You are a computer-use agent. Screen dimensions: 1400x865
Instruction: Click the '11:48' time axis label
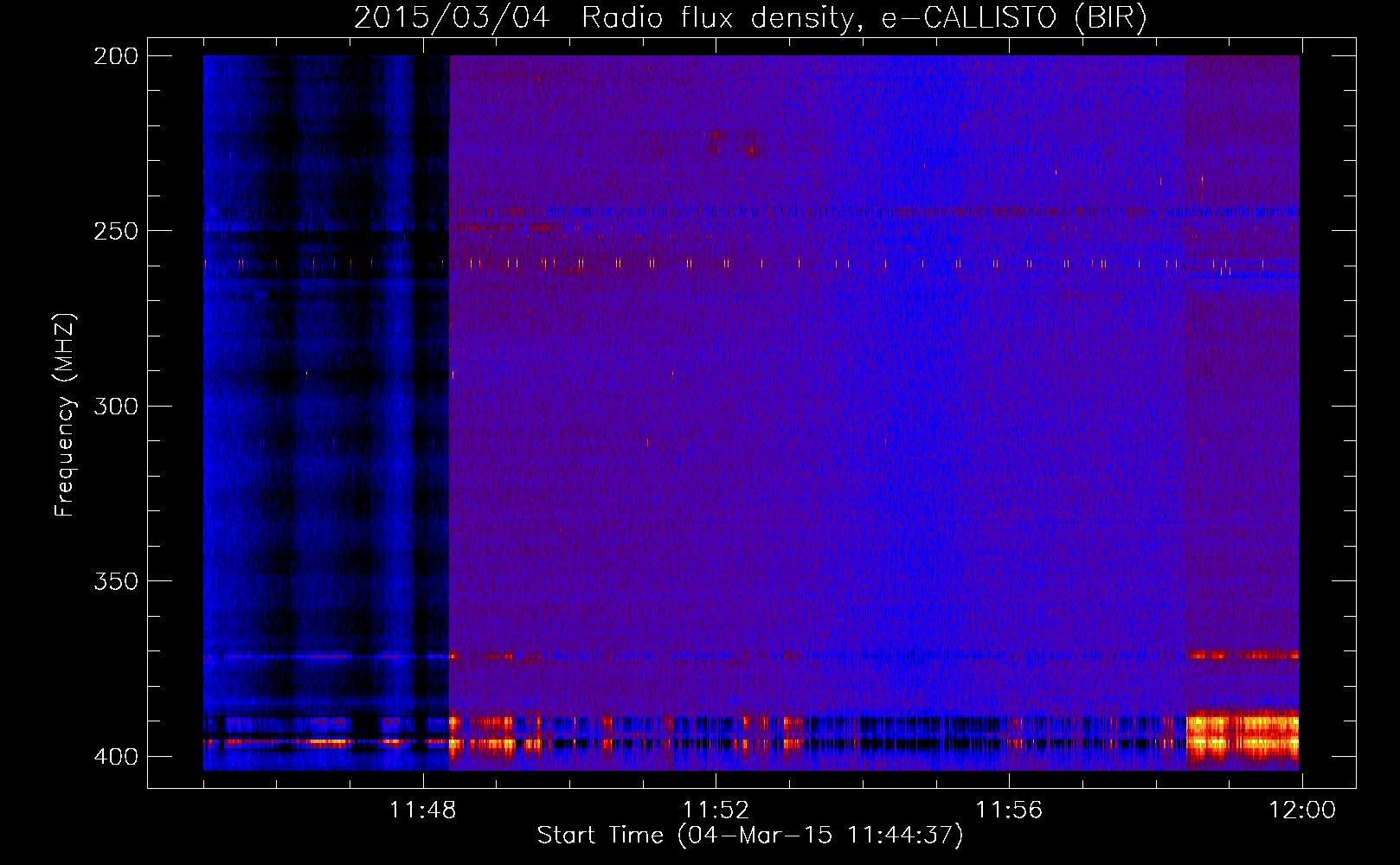point(422,810)
